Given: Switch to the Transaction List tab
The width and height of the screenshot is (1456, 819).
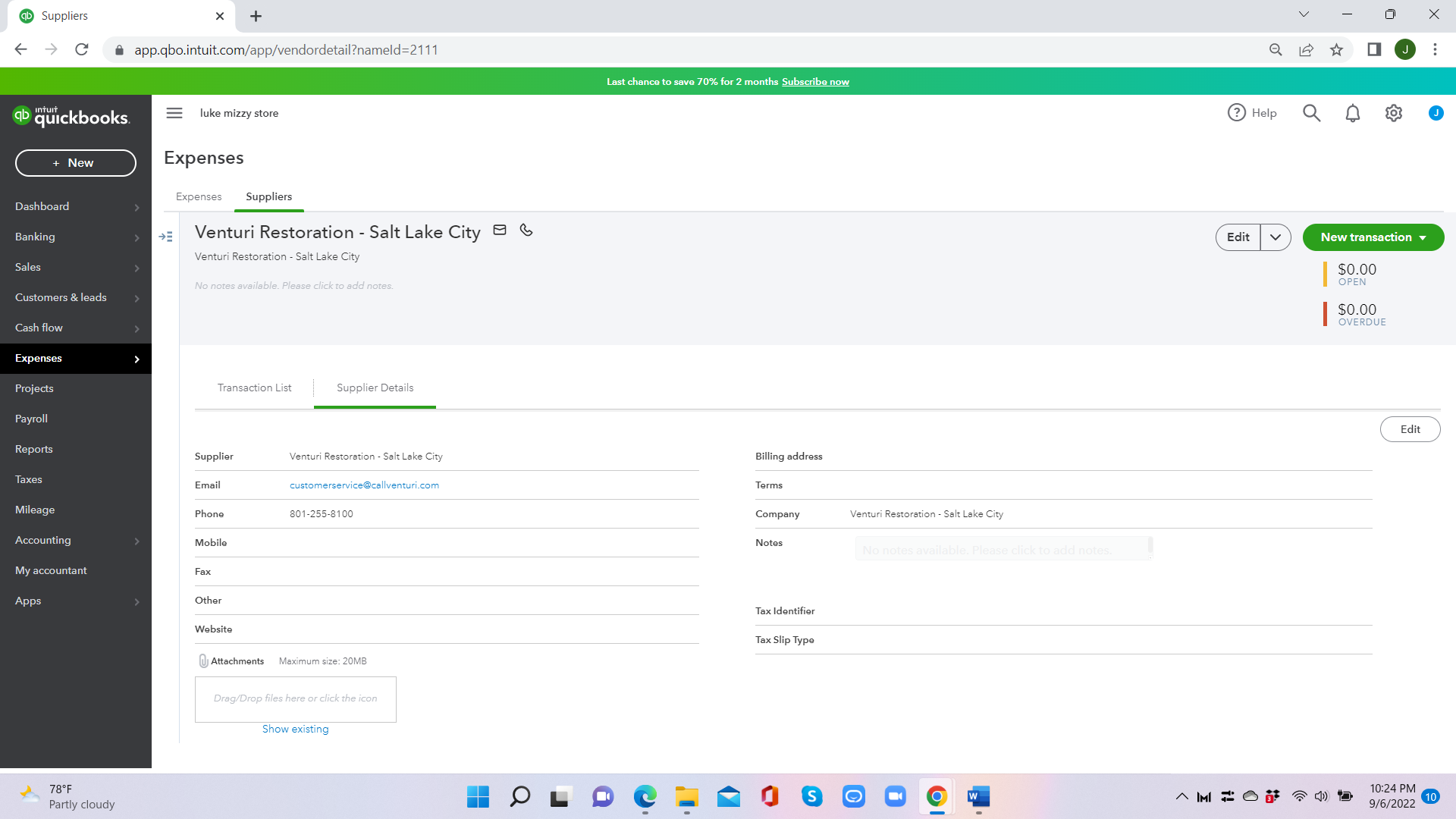Looking at the screenshot, I should coord(254,388).
